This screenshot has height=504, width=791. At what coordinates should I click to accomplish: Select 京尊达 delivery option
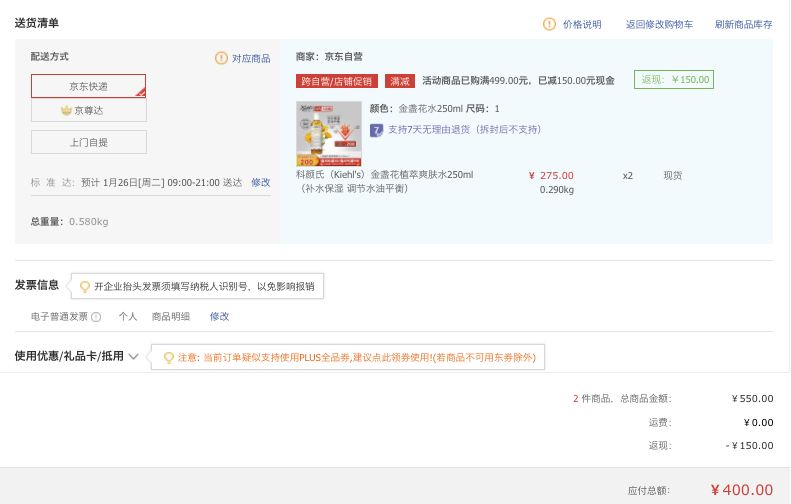(x=89, y=110)
